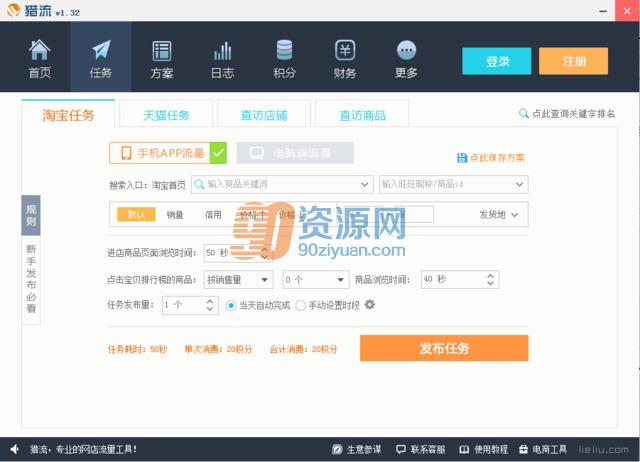Image resolution: width=640 pixels, height=462 pixels.
Task: Open the 按销售量 dropdown
Action: click(238, 280)
